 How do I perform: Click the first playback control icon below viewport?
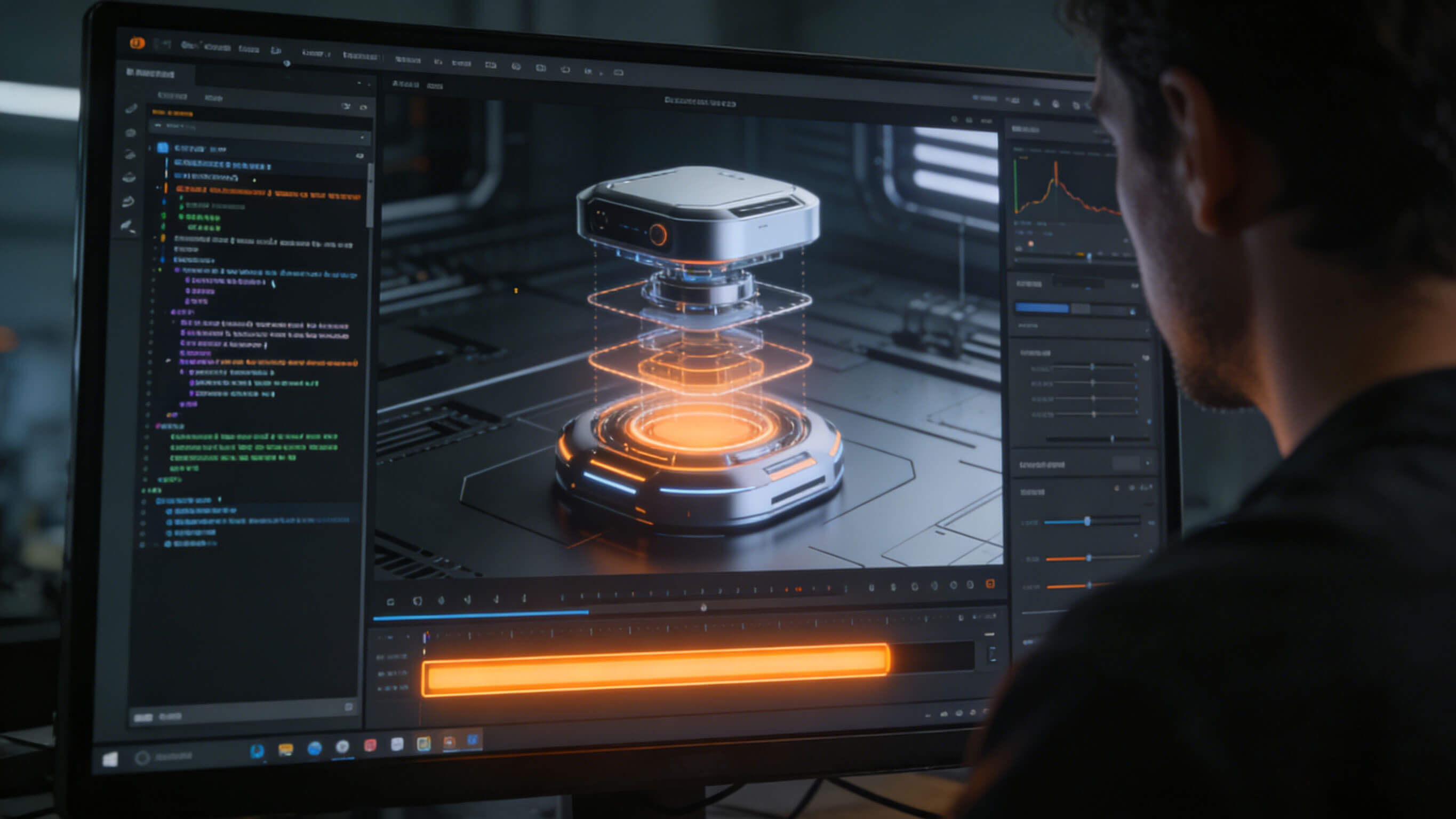coord(390,601)
